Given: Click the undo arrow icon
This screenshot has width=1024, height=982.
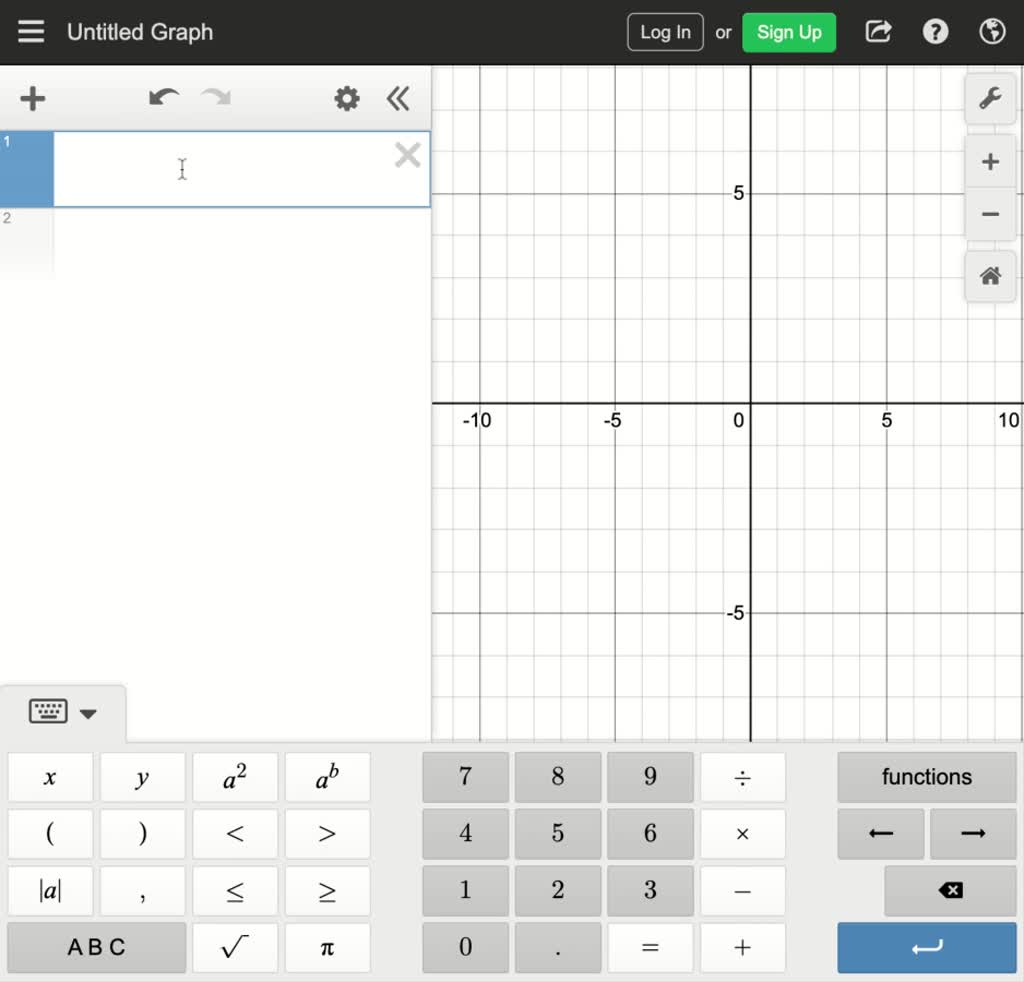Looking at the screenshot, I should coord(163,98).
